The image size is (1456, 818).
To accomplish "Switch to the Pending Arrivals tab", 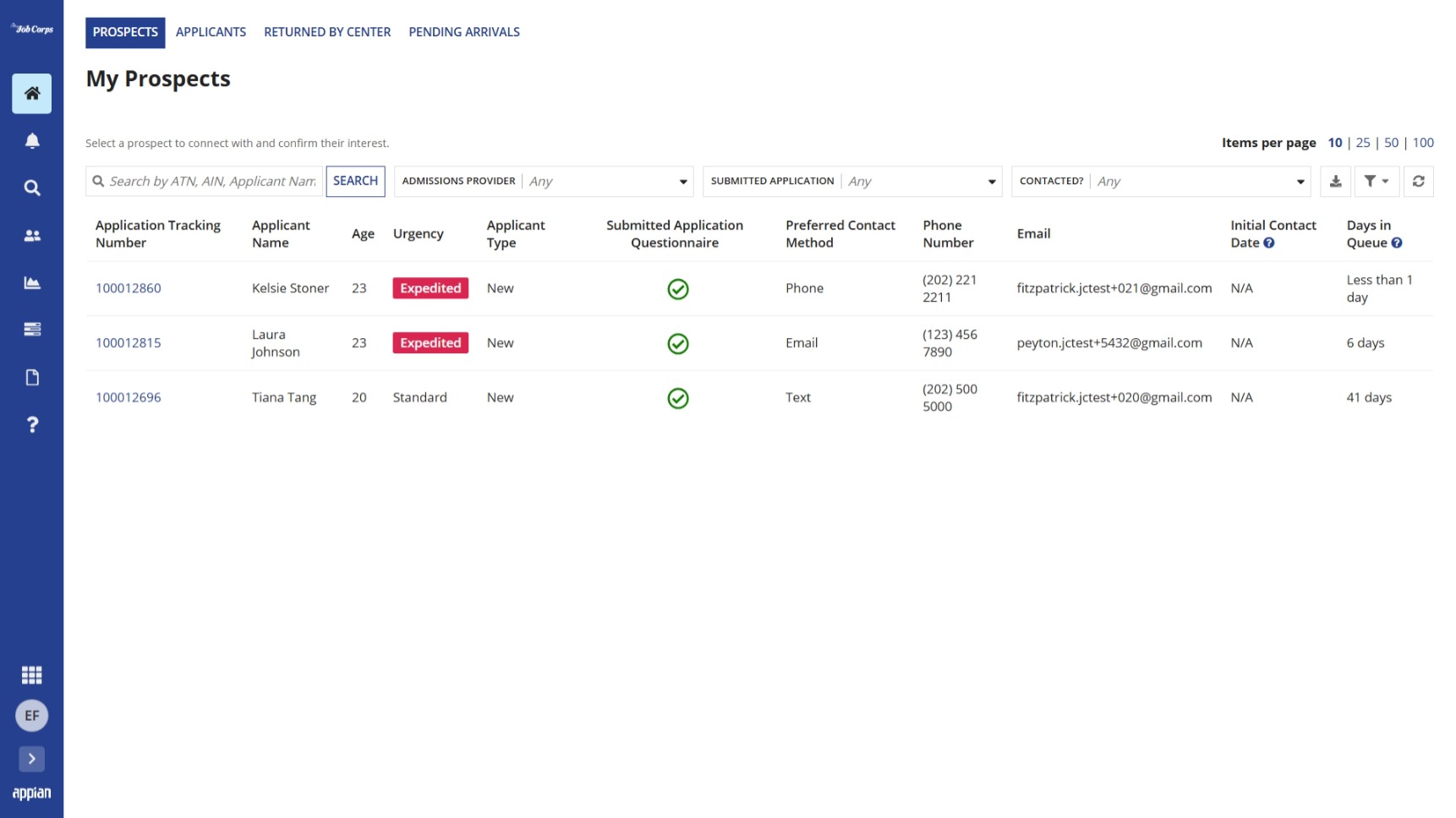I will [464, 32].
